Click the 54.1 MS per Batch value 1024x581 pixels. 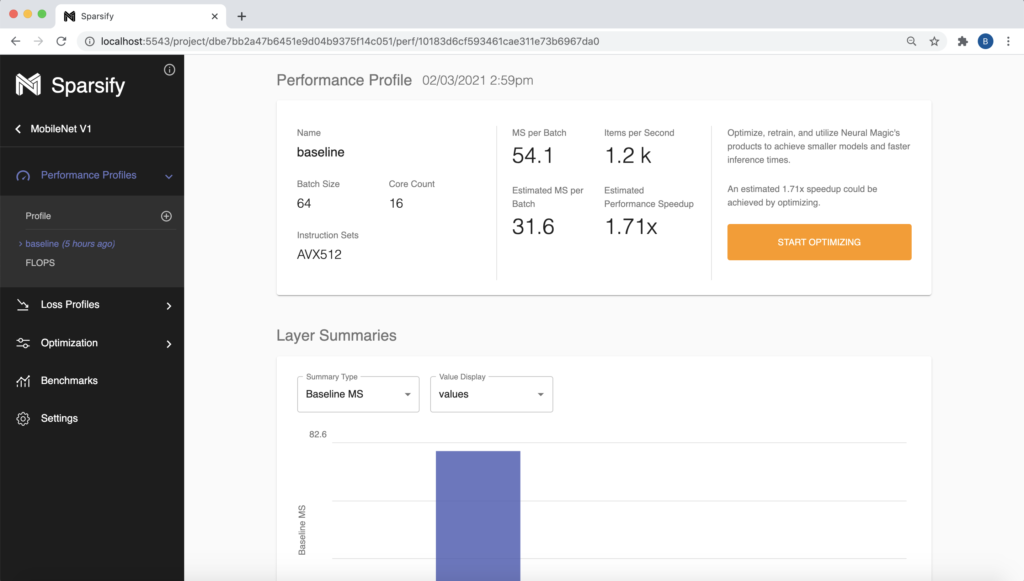532,155
